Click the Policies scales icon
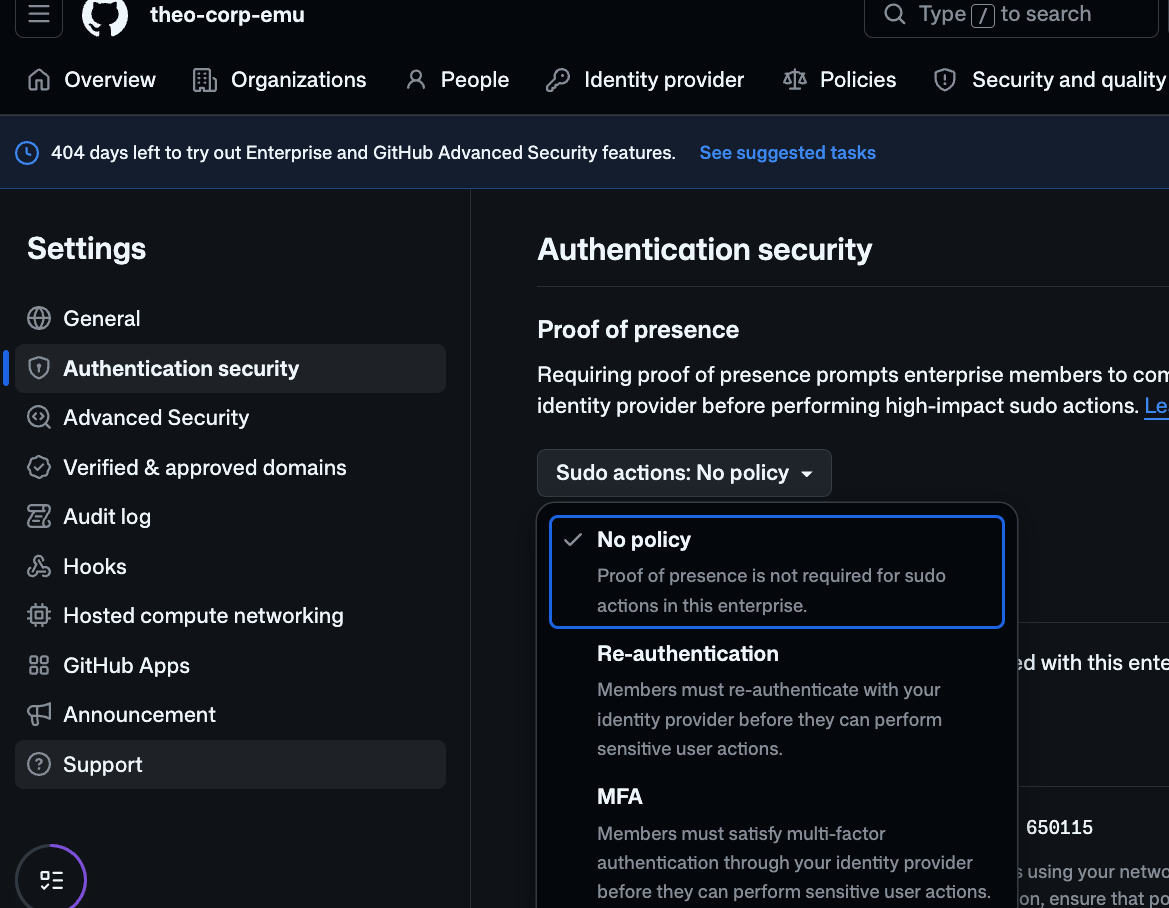This screenshot has height=908, width=1169. [795, 80]
